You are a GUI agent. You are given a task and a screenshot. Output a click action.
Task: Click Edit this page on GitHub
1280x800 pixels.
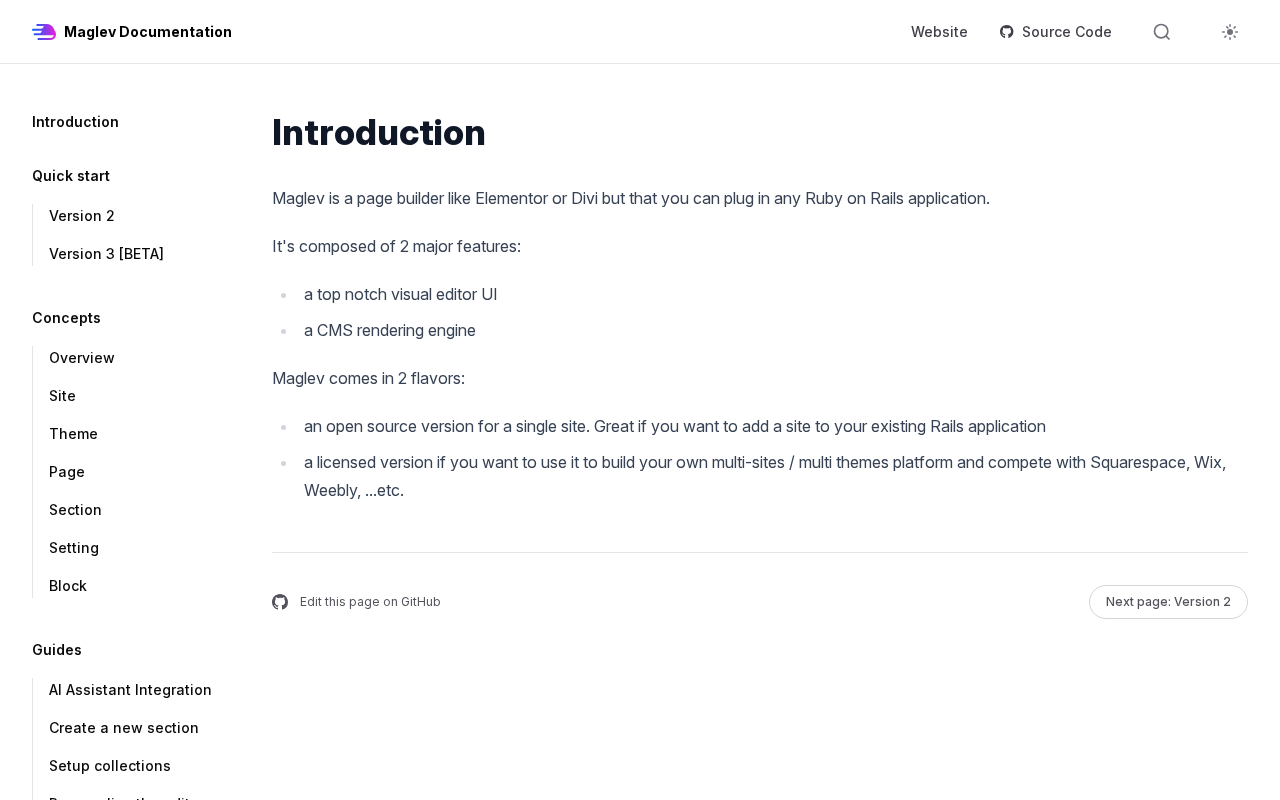pos(370,602)
